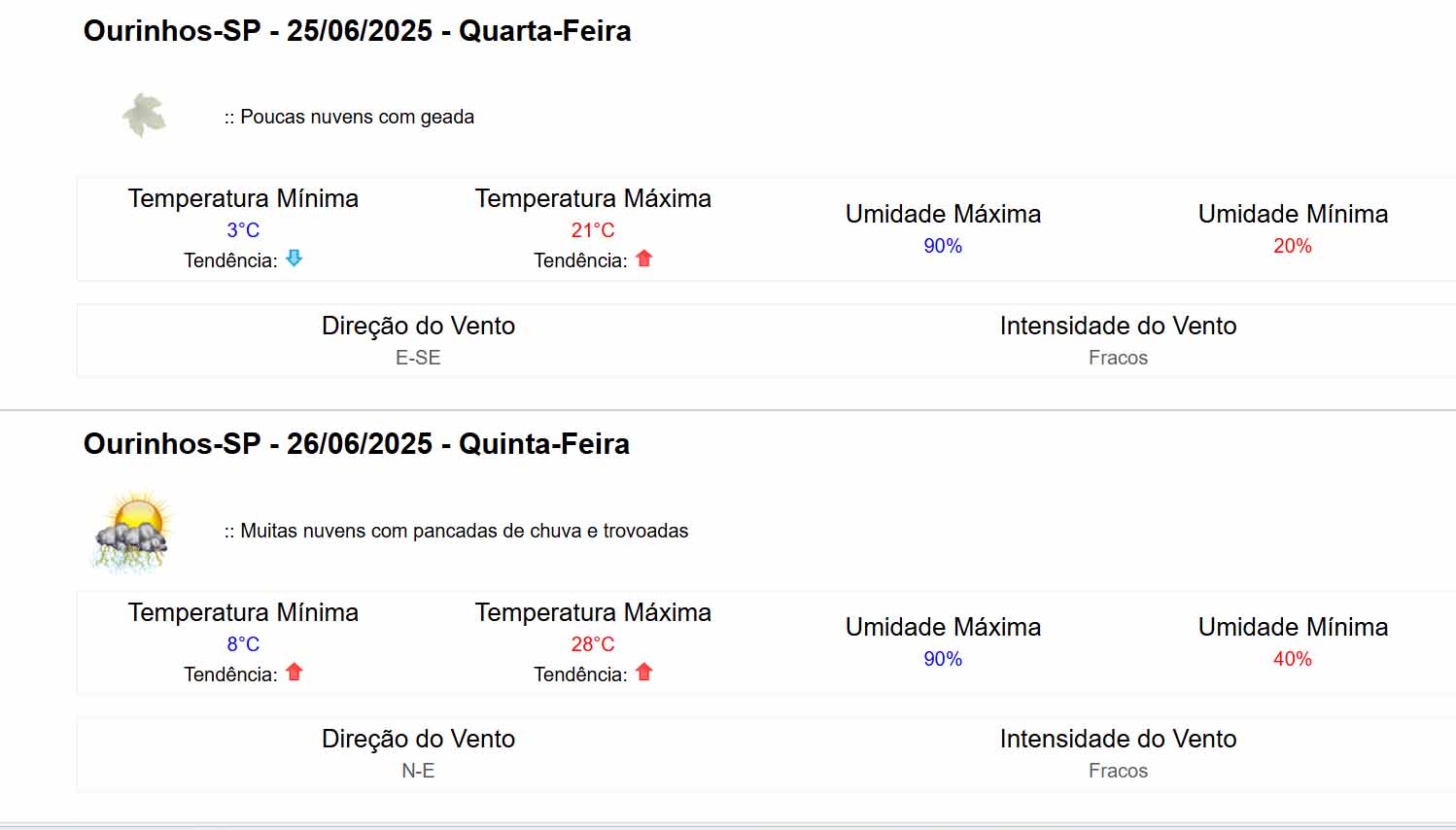Click the 28°C maximum temperature value
Screen dimensions: 1456x830
tap(593, 644)
